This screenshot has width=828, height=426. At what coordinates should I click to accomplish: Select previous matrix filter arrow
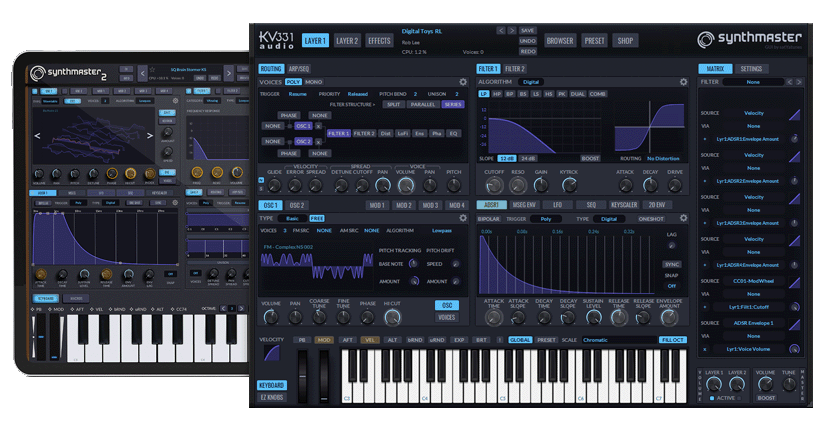(x=790, y=82)
